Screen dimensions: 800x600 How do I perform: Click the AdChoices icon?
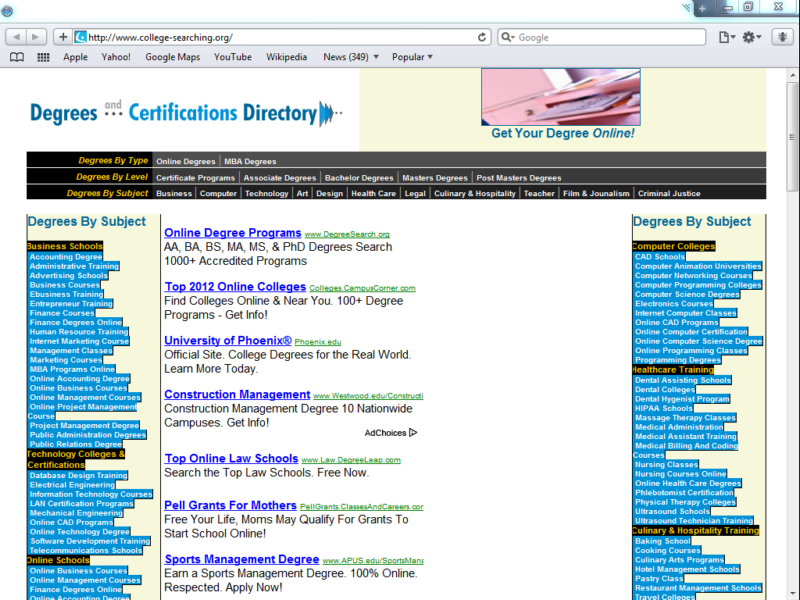(x=413, y=433)
